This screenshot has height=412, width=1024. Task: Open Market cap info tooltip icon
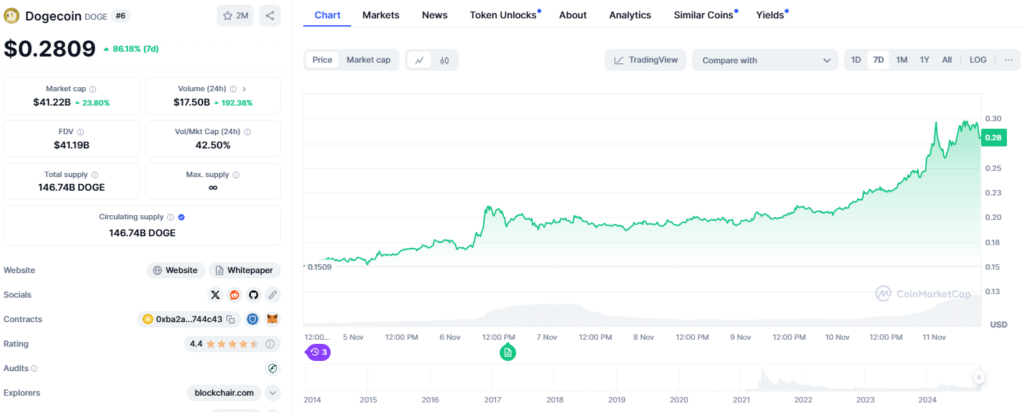click(93, 89)
